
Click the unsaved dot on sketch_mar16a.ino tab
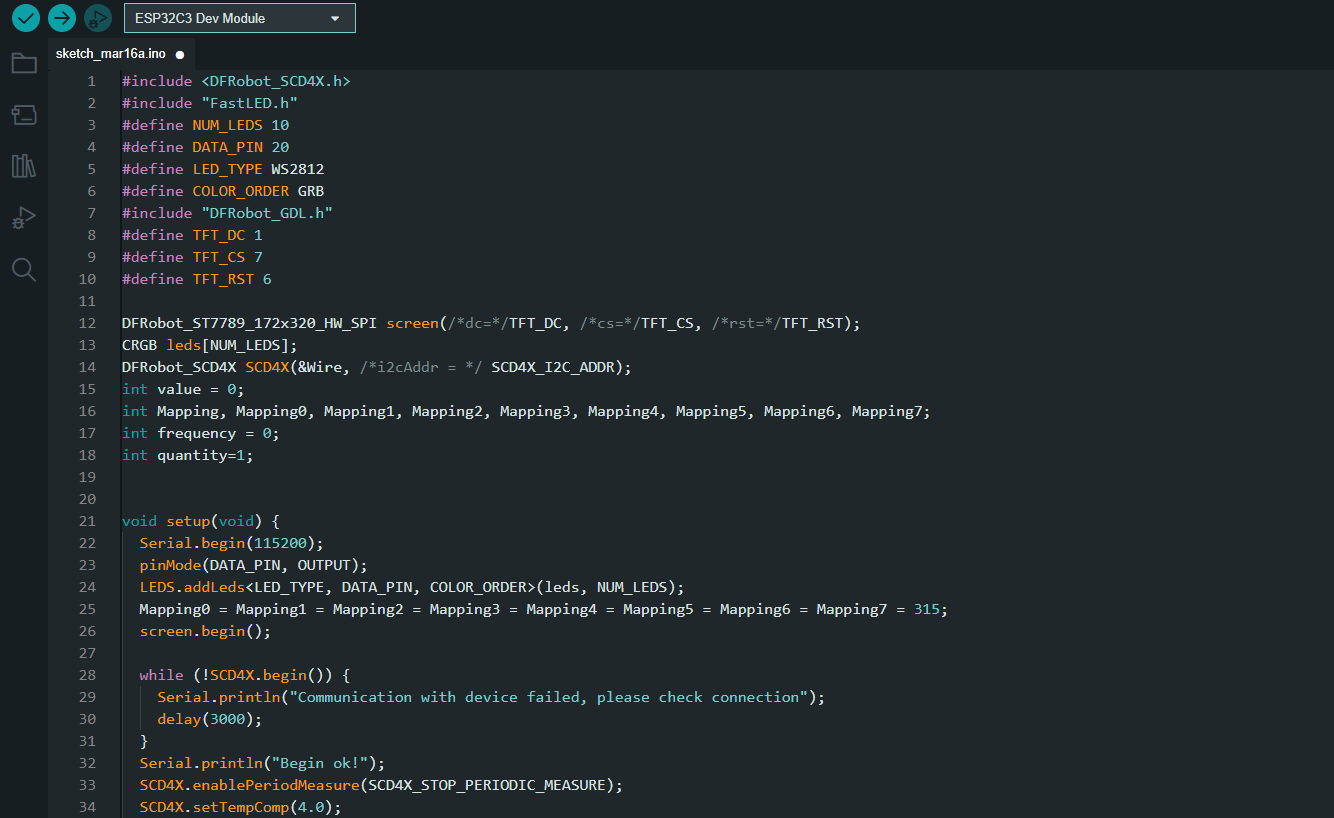point(180,55)
